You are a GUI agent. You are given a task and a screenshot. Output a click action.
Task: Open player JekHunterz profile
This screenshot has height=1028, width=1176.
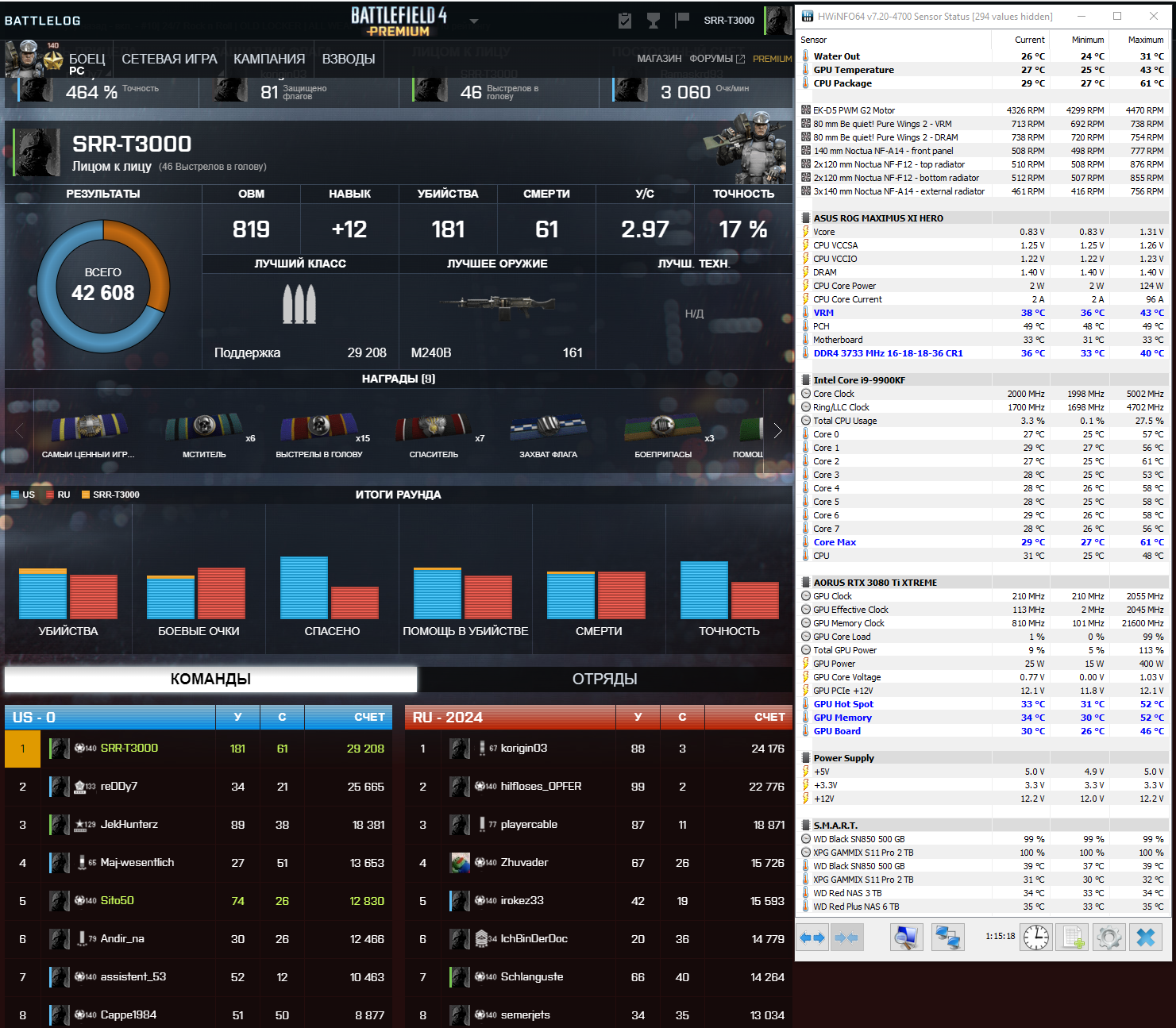point(129,824)
